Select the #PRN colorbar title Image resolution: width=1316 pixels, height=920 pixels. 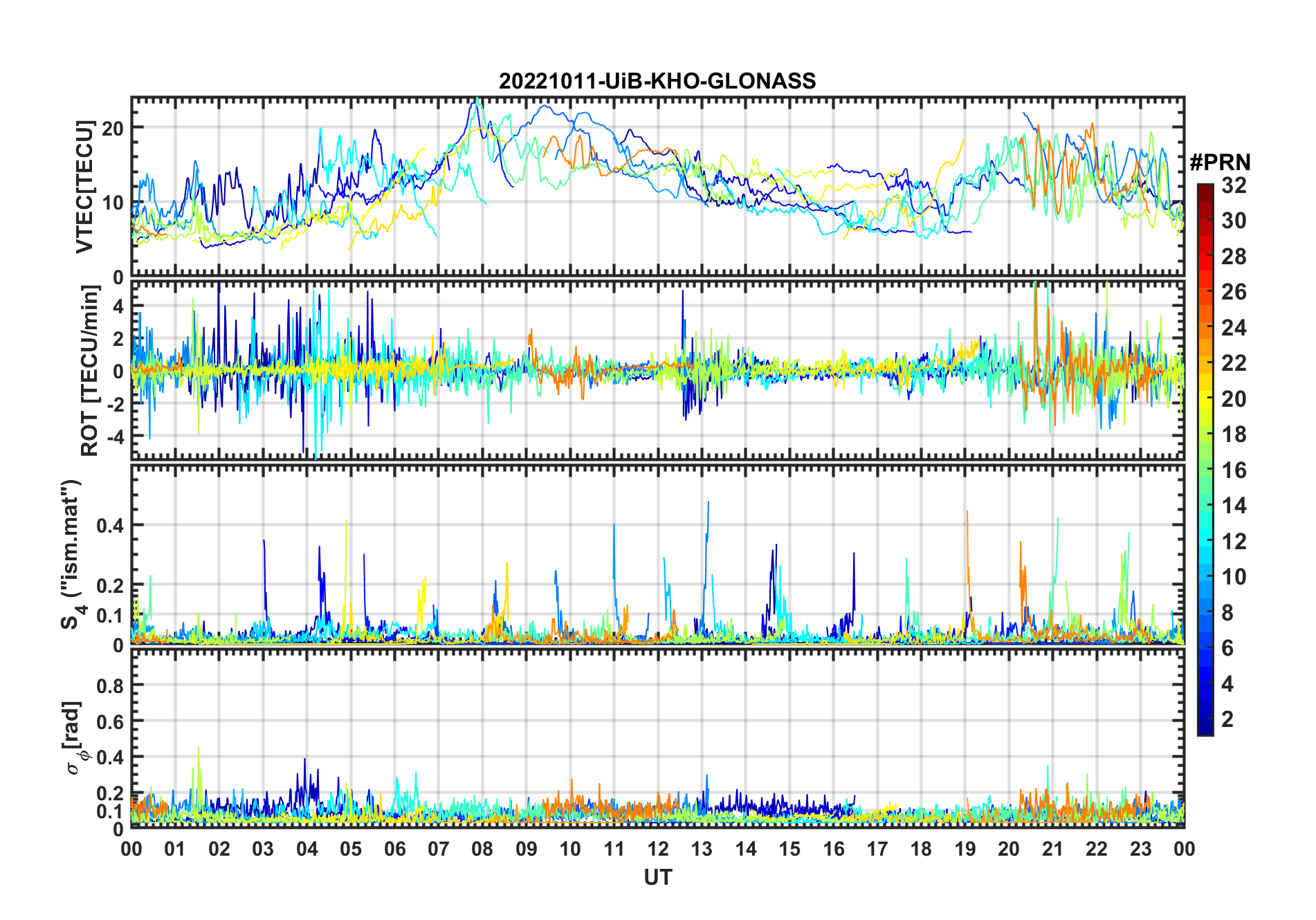[x=1220, y=163]
